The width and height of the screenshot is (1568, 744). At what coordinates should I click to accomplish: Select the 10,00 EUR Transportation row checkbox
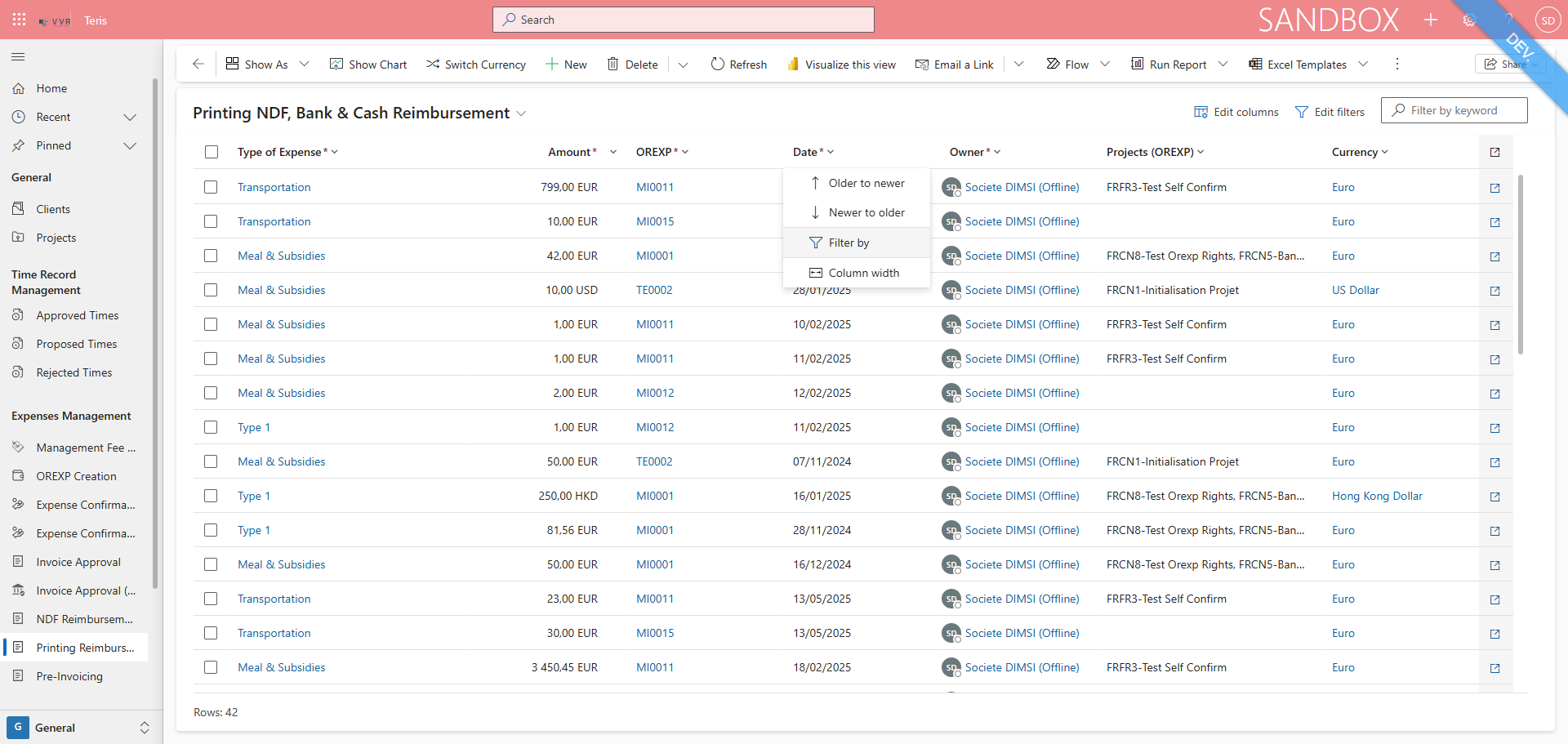click(x=211, y=221)
